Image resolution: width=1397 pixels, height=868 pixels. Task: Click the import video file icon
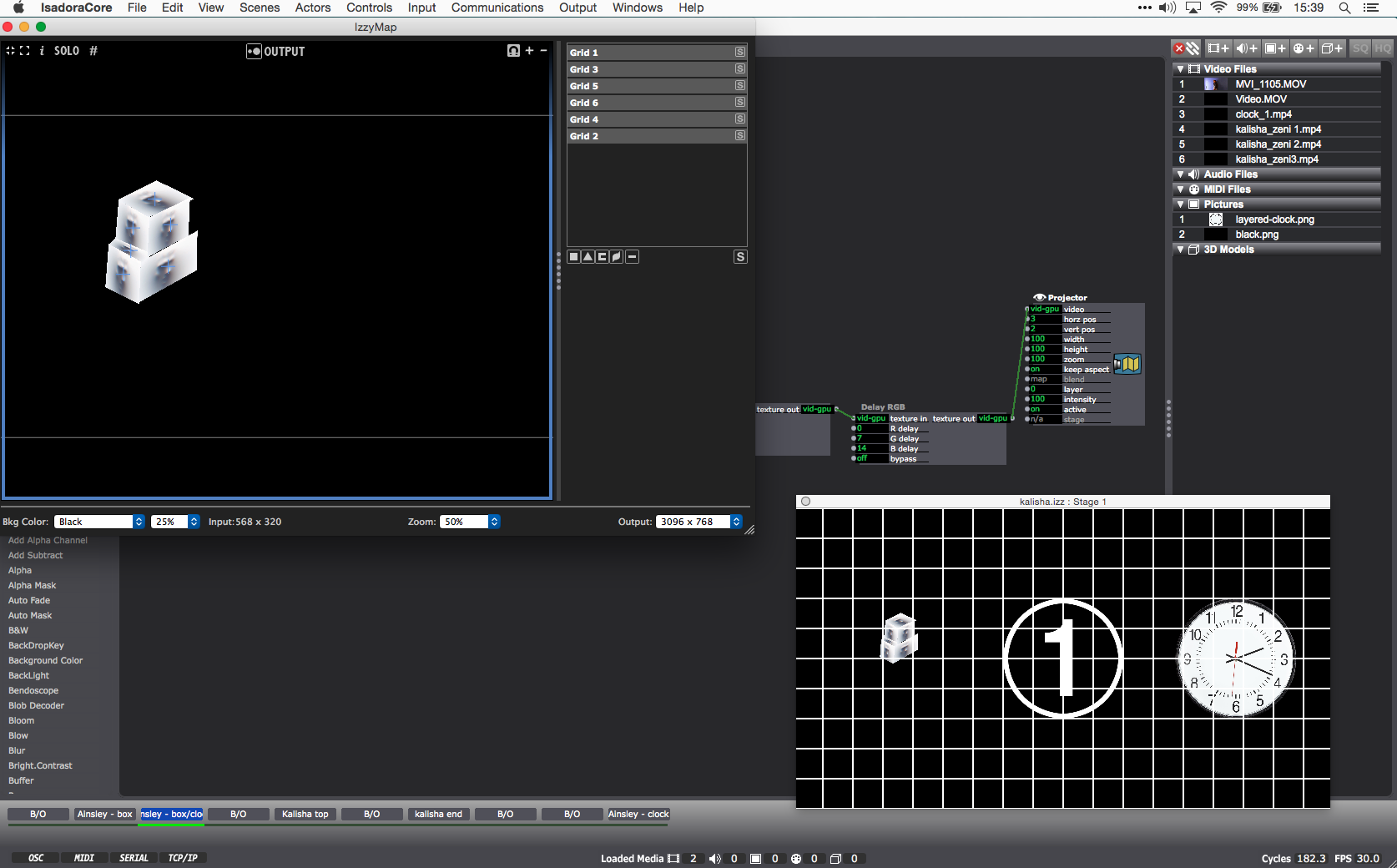(1218, 48)
